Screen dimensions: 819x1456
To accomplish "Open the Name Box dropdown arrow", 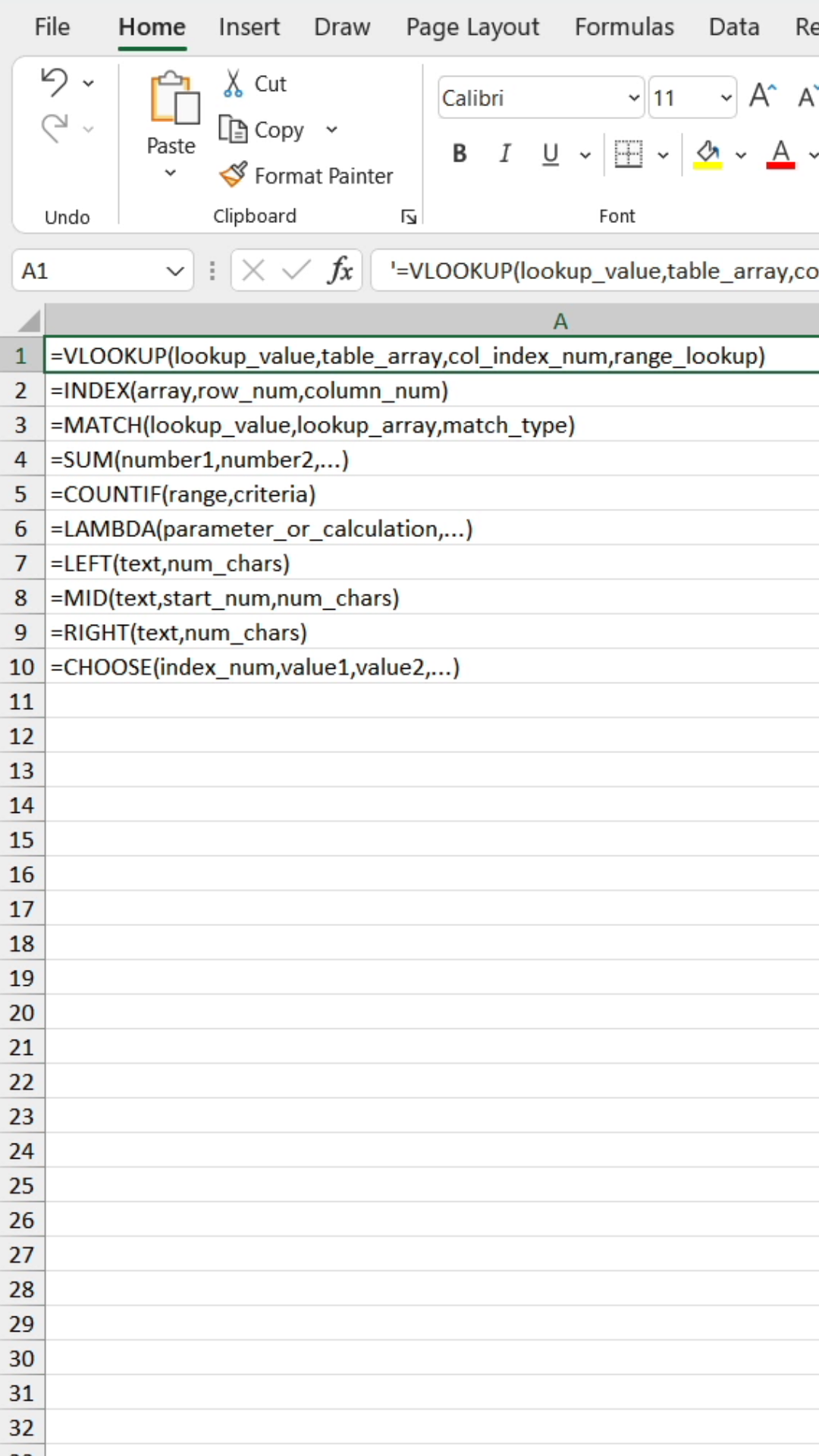I will click(x=175, y=271).
